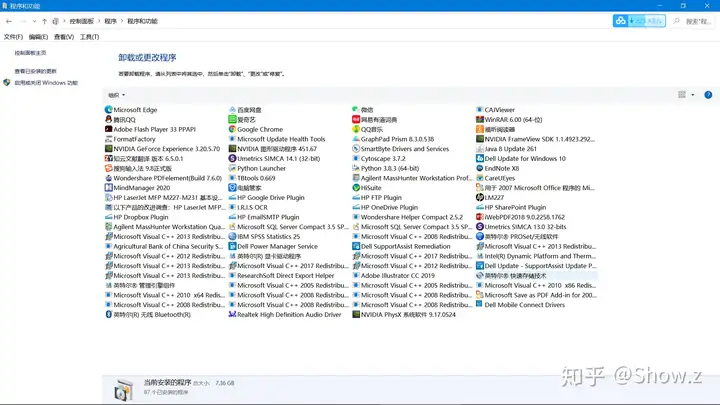
Task: Select SmartByte Drivers and Services entry
Action: pos(401,149)
